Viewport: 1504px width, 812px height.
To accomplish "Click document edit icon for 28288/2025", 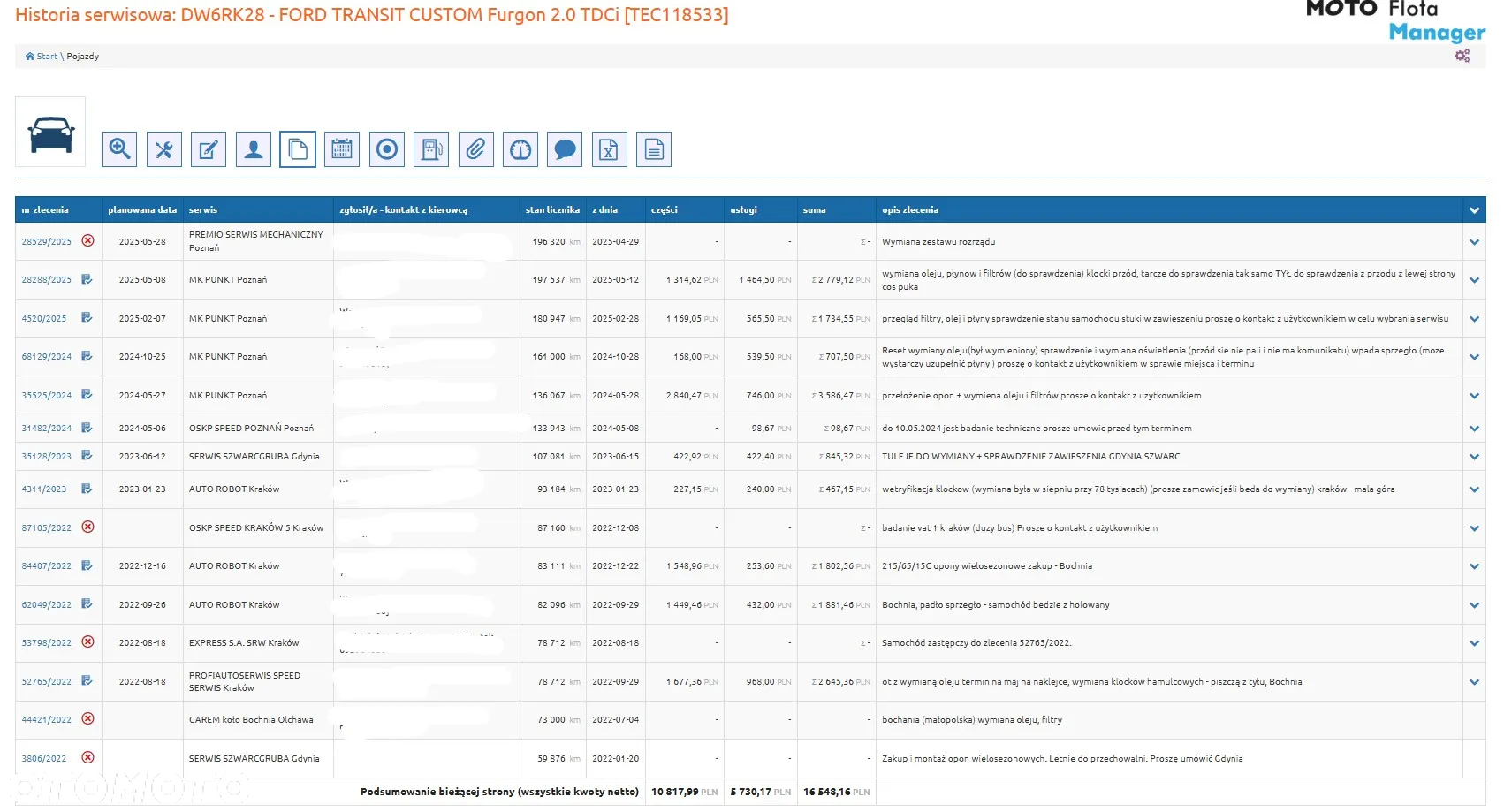I will coord(87,279).
